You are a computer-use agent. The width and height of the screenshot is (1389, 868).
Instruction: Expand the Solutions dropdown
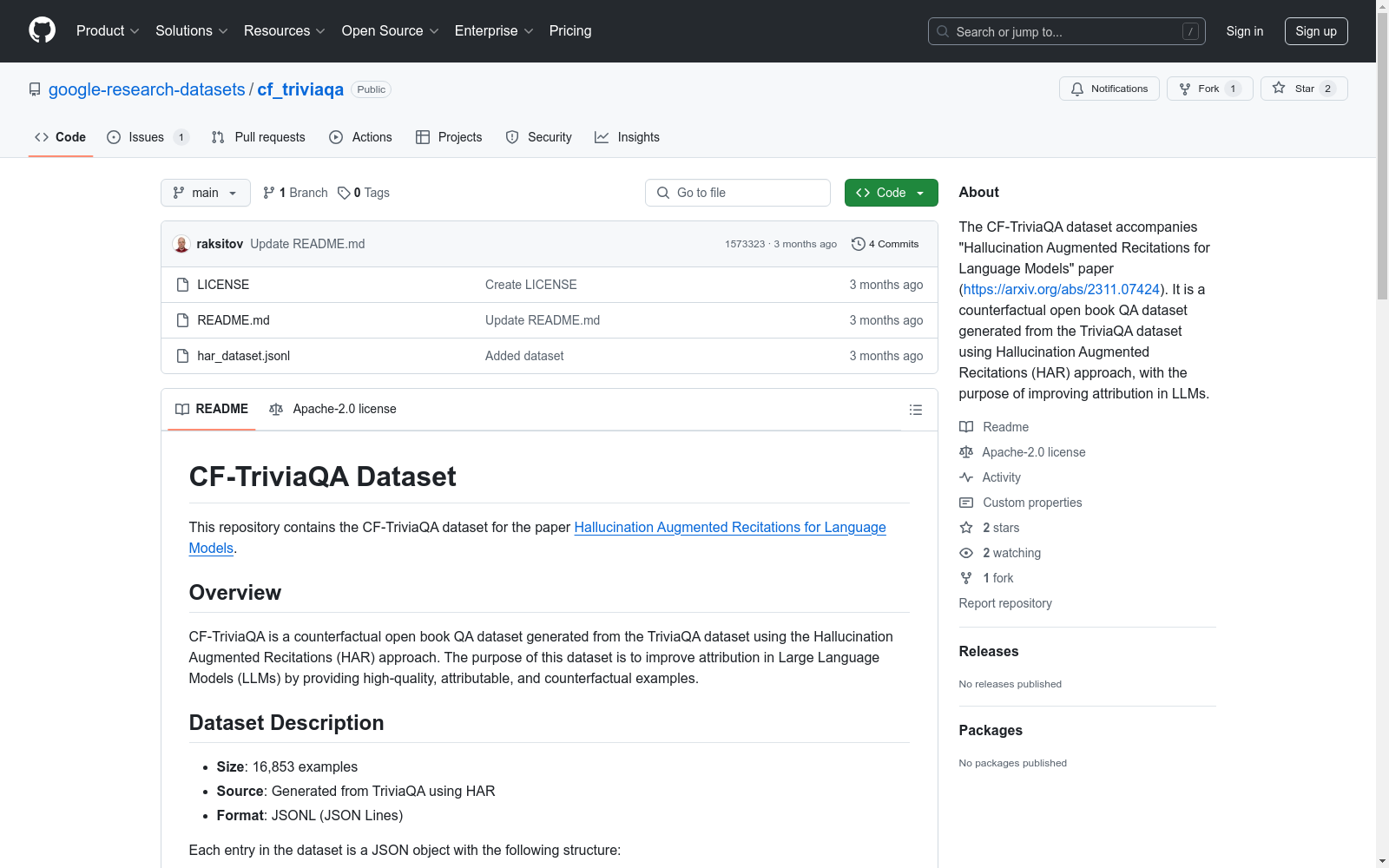192,31
